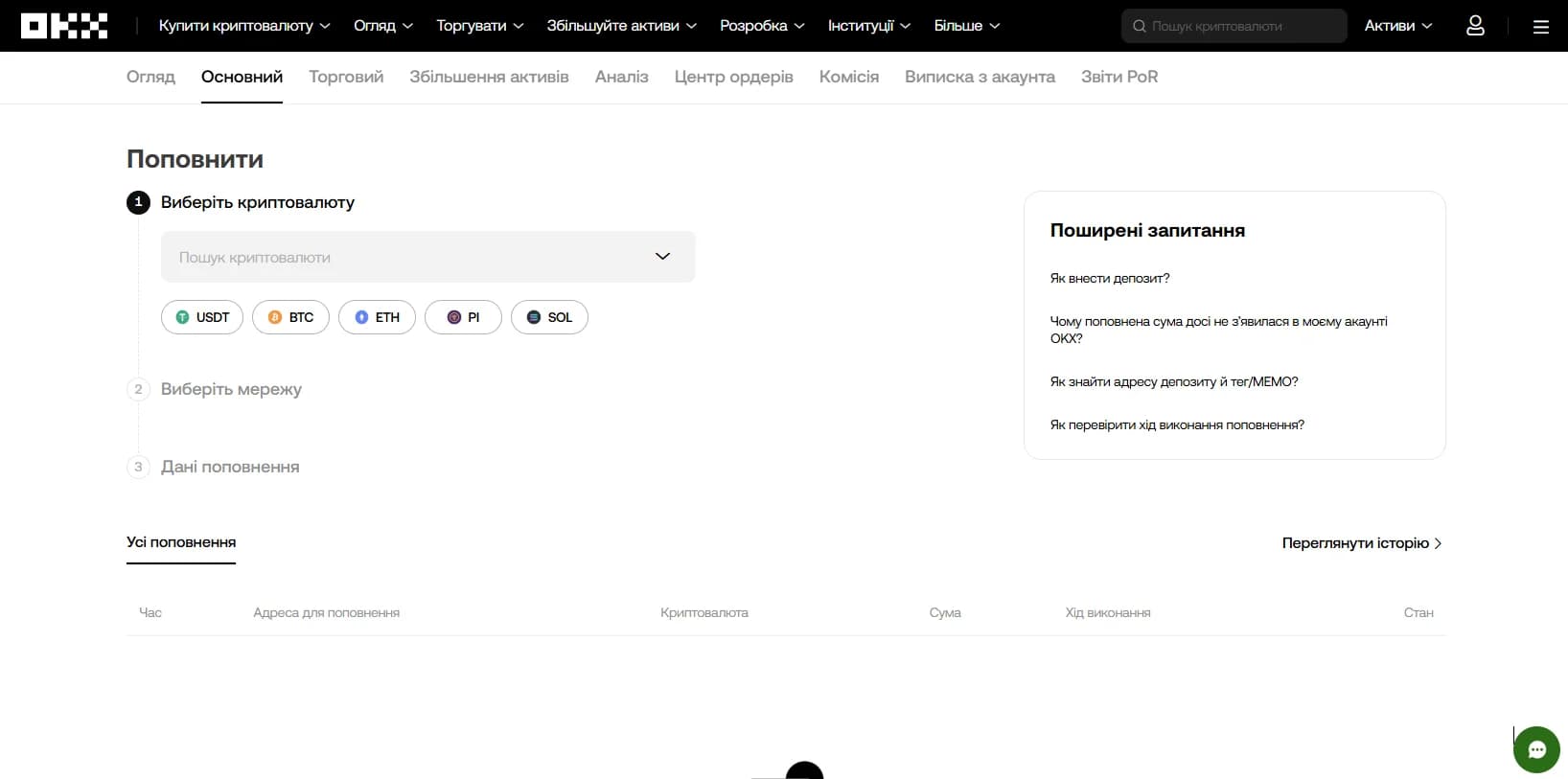This screenshot has width=1568, height=779.
Task: Click the Стан column header
Action: [1418, 612]
